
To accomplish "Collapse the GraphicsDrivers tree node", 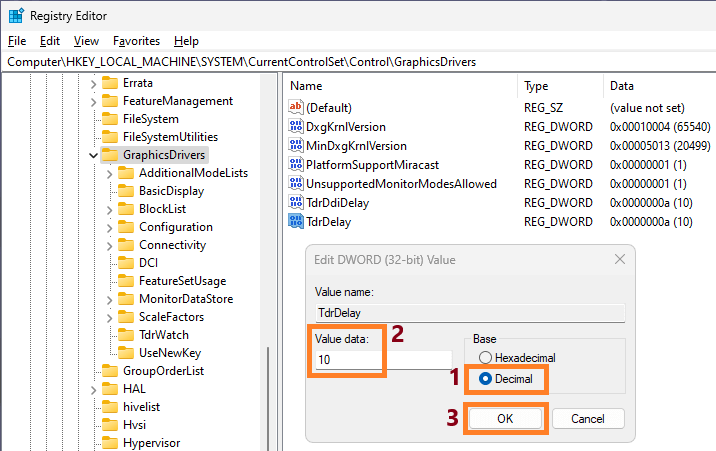I will pyautogui.click(x=93, y=155).
